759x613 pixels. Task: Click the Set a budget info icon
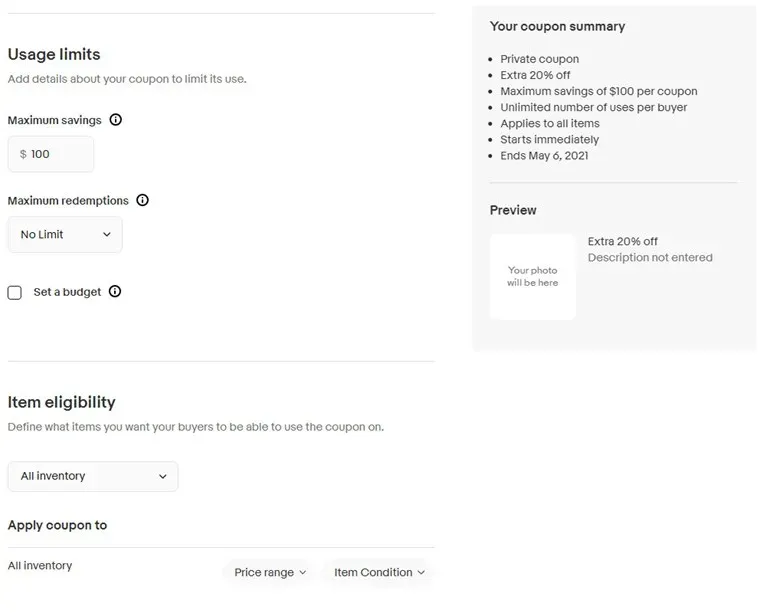click(x=115, y=291)
